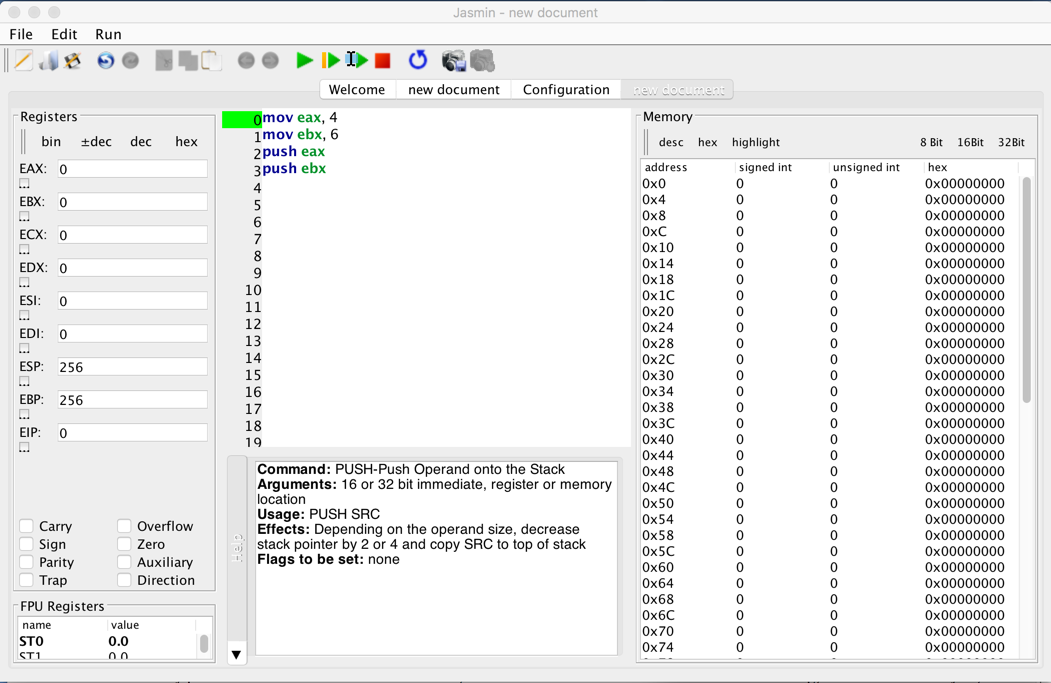This screenshot has height=683, width=1051.
Task: Open the Run menu
Action: pos(108,34)
